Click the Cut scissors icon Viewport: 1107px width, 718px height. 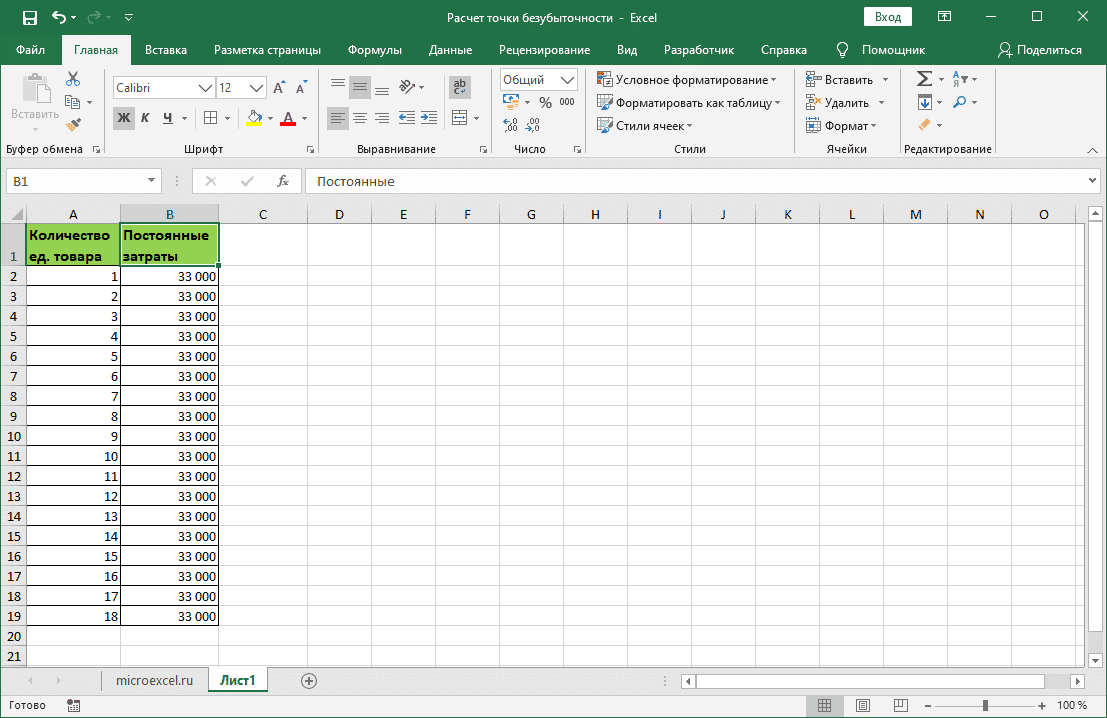point(73,80)
